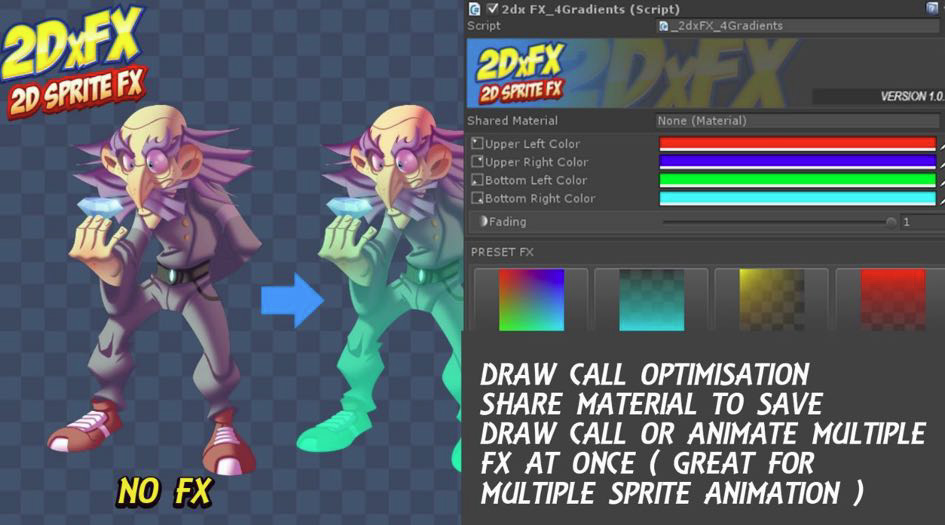Click the Bottom Left Color corner icon
Image resolution: width=945 pixels, height=525 pixels.
pyautogui.click(x=477, y=180)
